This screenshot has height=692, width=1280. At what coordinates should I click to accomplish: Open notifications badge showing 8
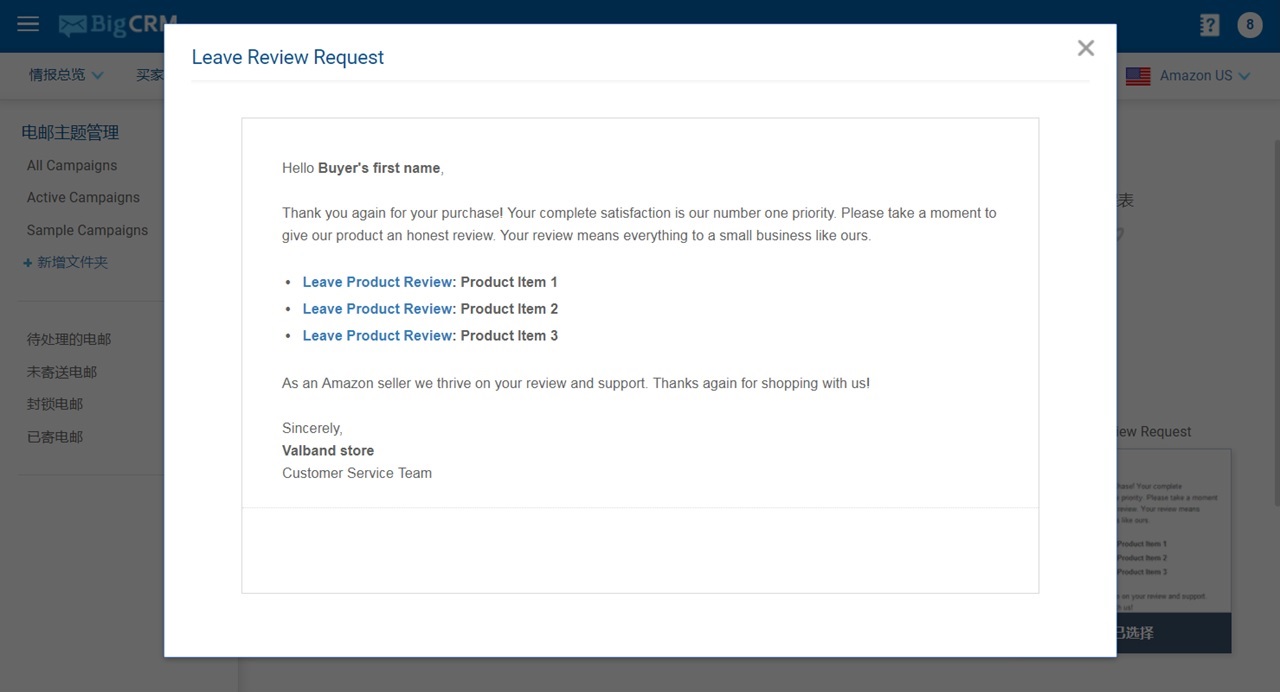point(1249,25)
